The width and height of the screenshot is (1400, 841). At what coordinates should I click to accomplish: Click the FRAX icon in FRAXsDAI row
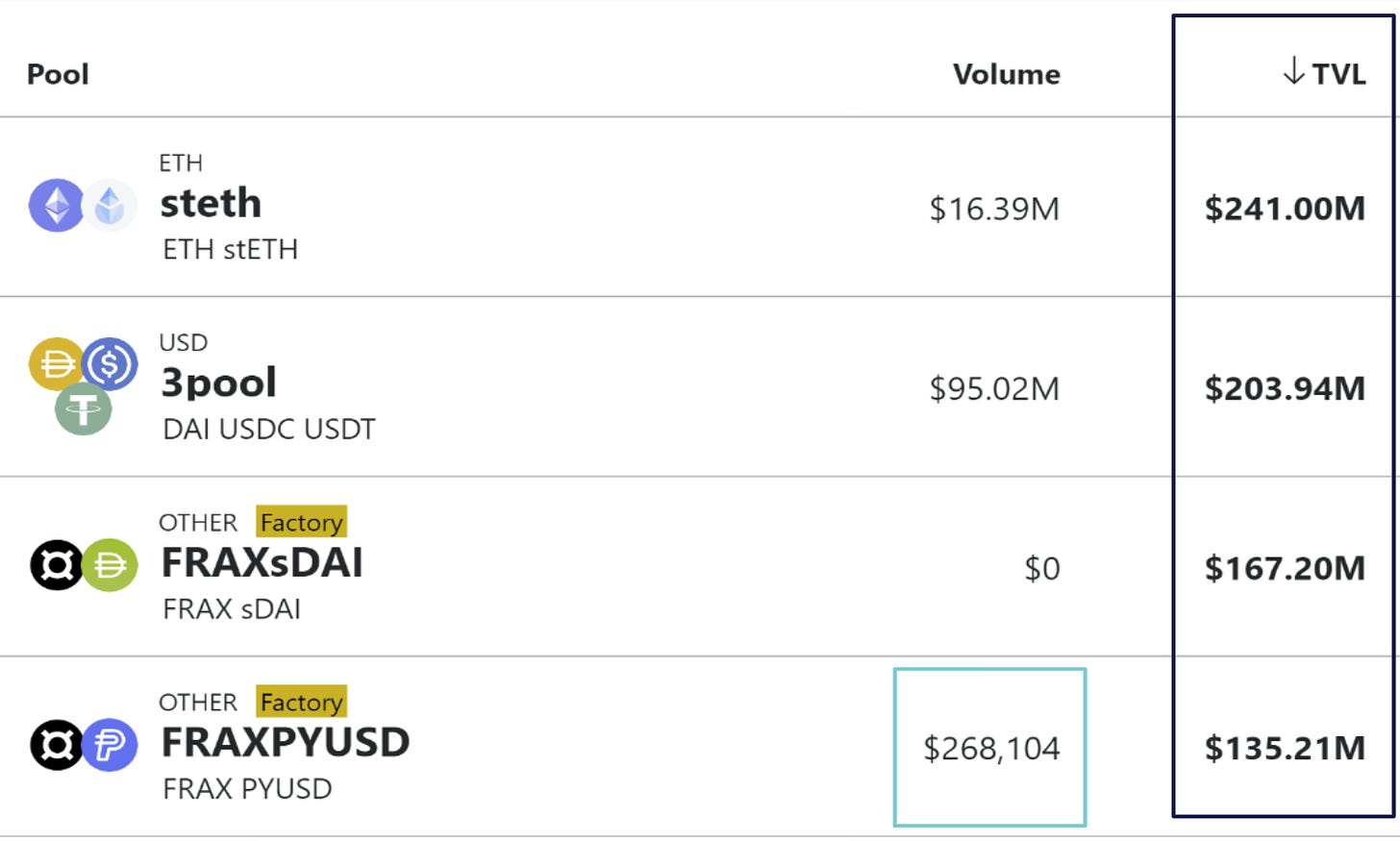57,565
